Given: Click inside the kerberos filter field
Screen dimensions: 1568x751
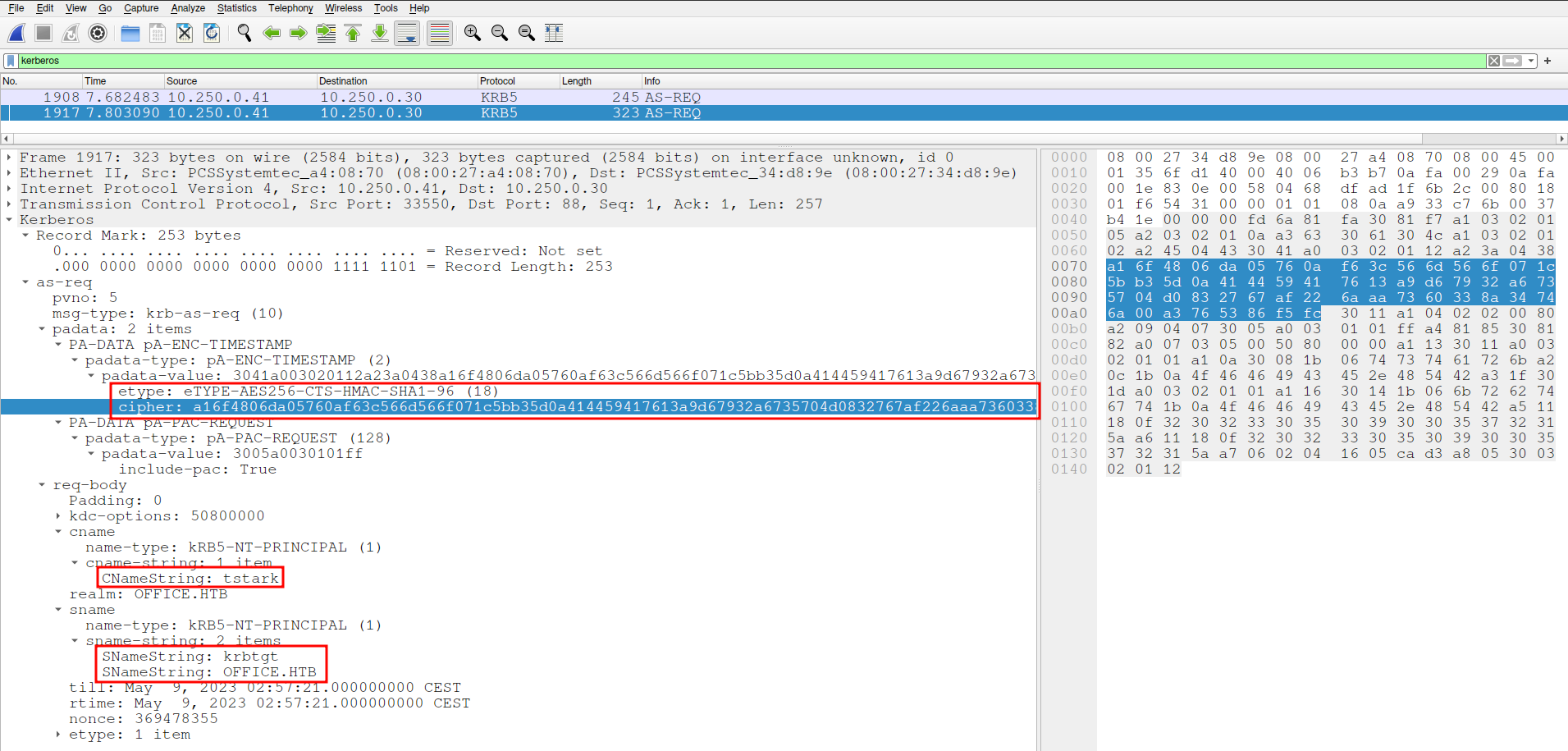Looking at the screenshot, I should [752, 61].
